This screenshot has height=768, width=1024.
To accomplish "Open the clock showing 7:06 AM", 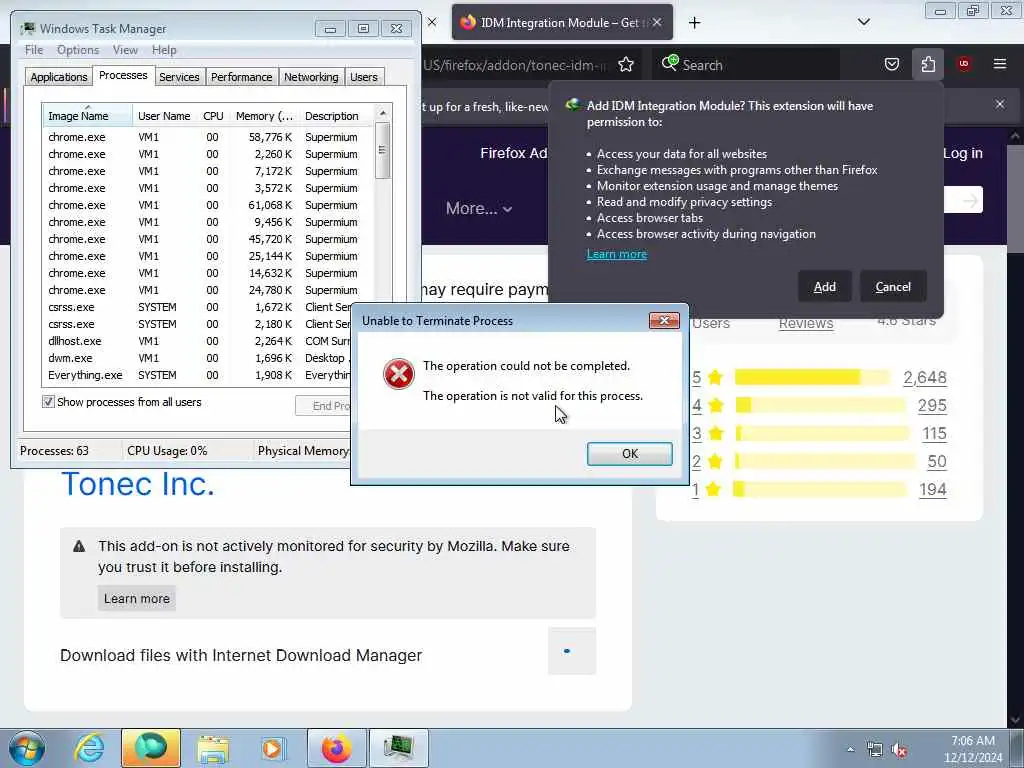I will pos(972,749).
